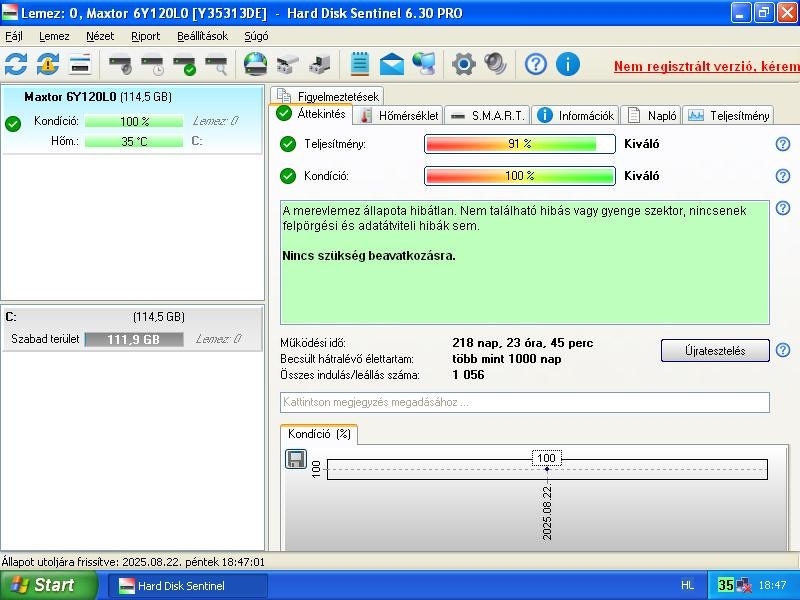The image size is (800, 600).
Task: Click the left panel Kondíció 100 % bar
Action: coord(134,121)
